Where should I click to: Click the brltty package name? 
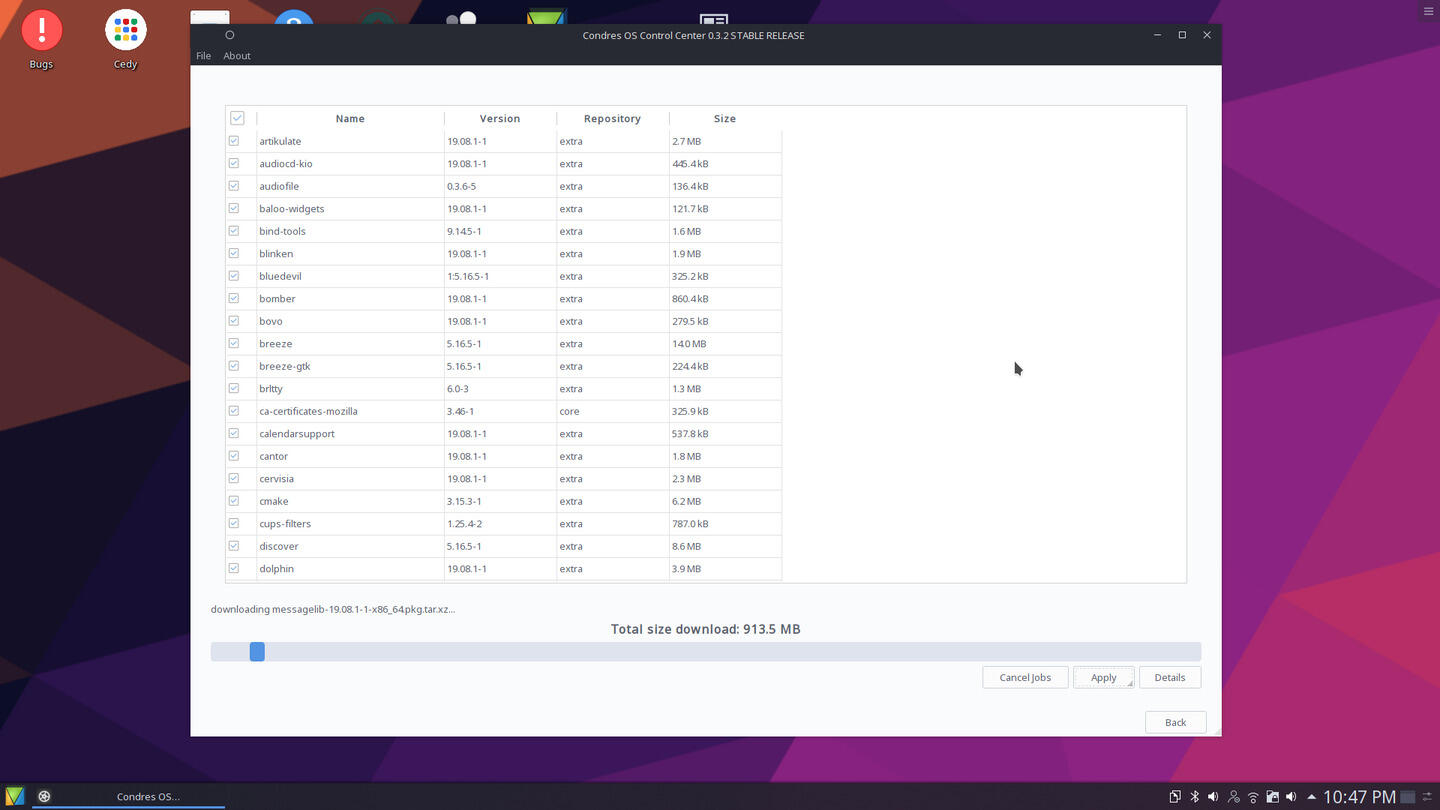point(271,389)
